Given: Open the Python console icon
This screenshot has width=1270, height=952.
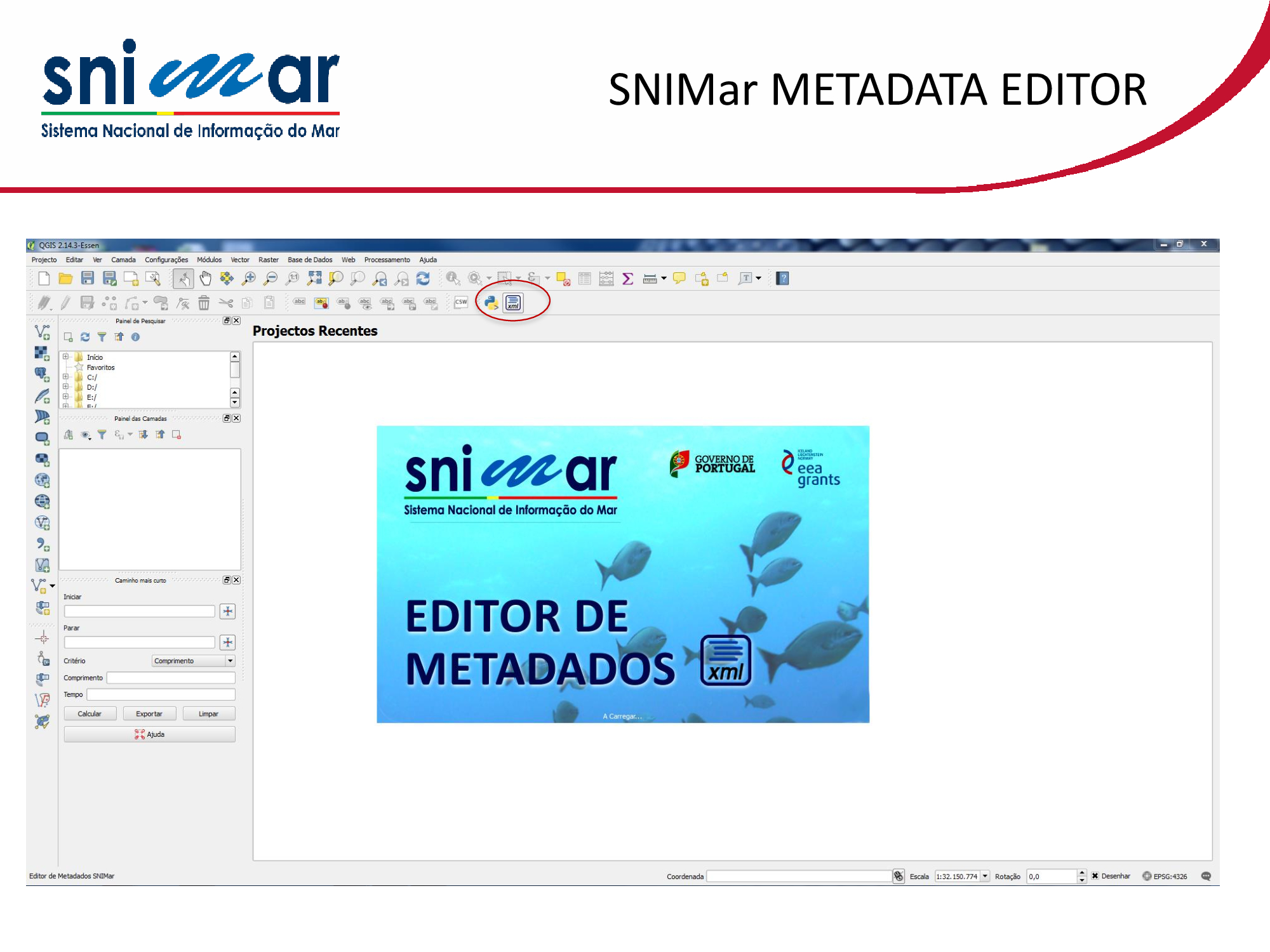Looking at the screenshot, I should coord(491,303).
